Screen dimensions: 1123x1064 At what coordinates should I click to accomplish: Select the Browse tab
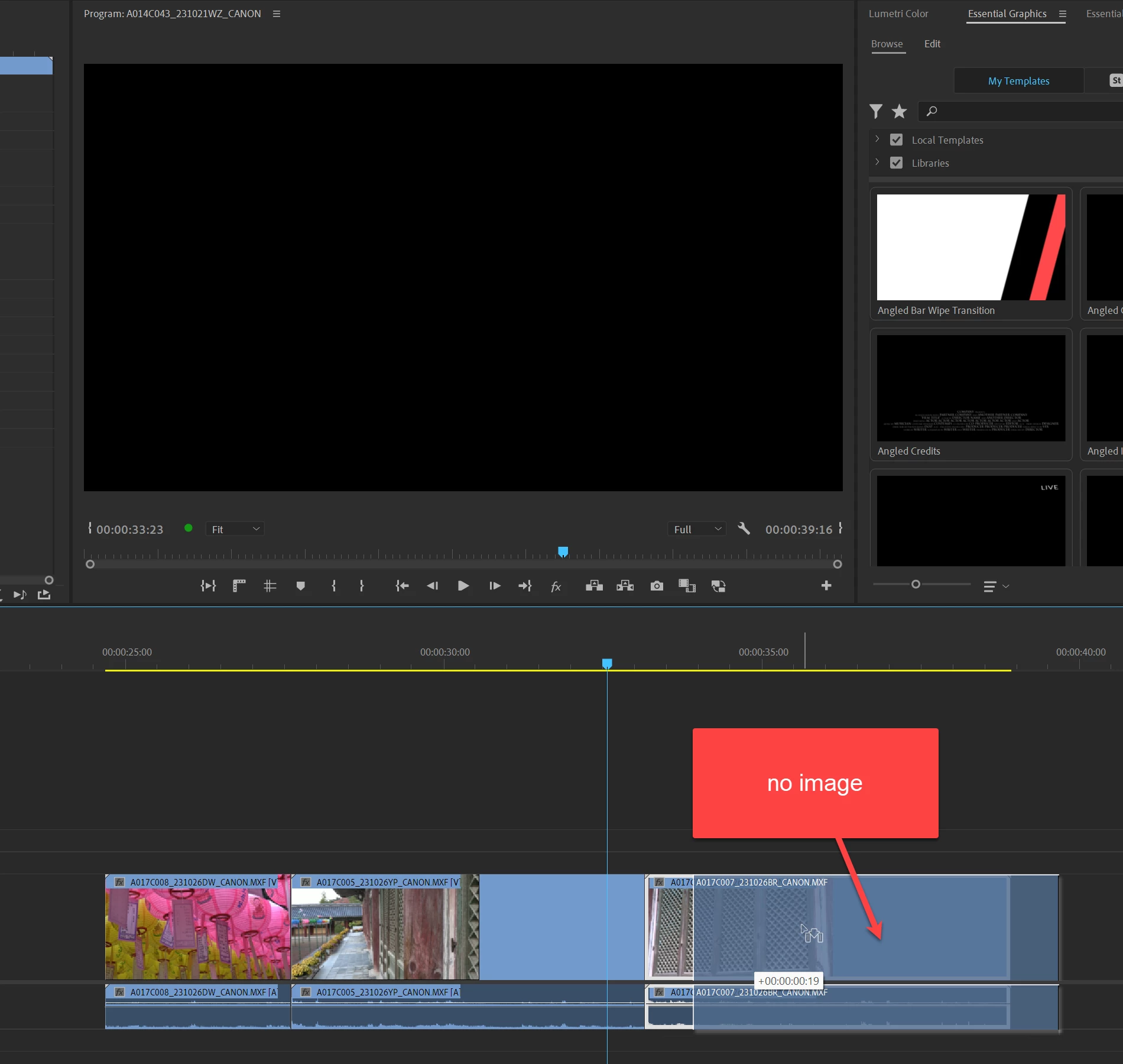[x=887, y=44]
